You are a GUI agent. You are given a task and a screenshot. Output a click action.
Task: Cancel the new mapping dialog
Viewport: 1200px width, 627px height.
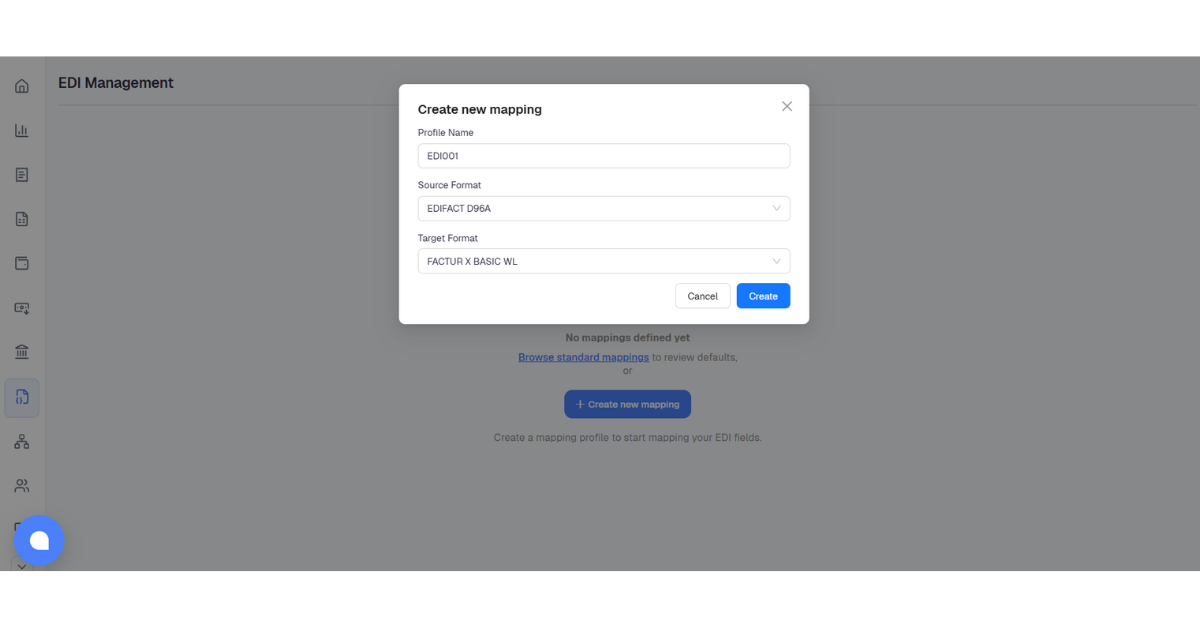(703, 296)
